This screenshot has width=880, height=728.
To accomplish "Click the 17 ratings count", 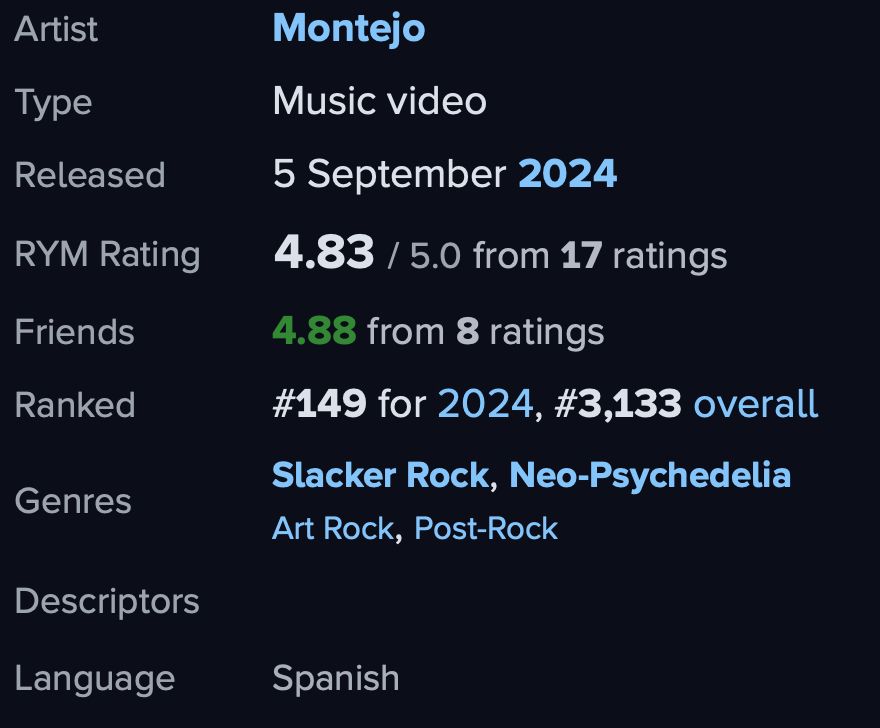I will (x=581, y=255).
